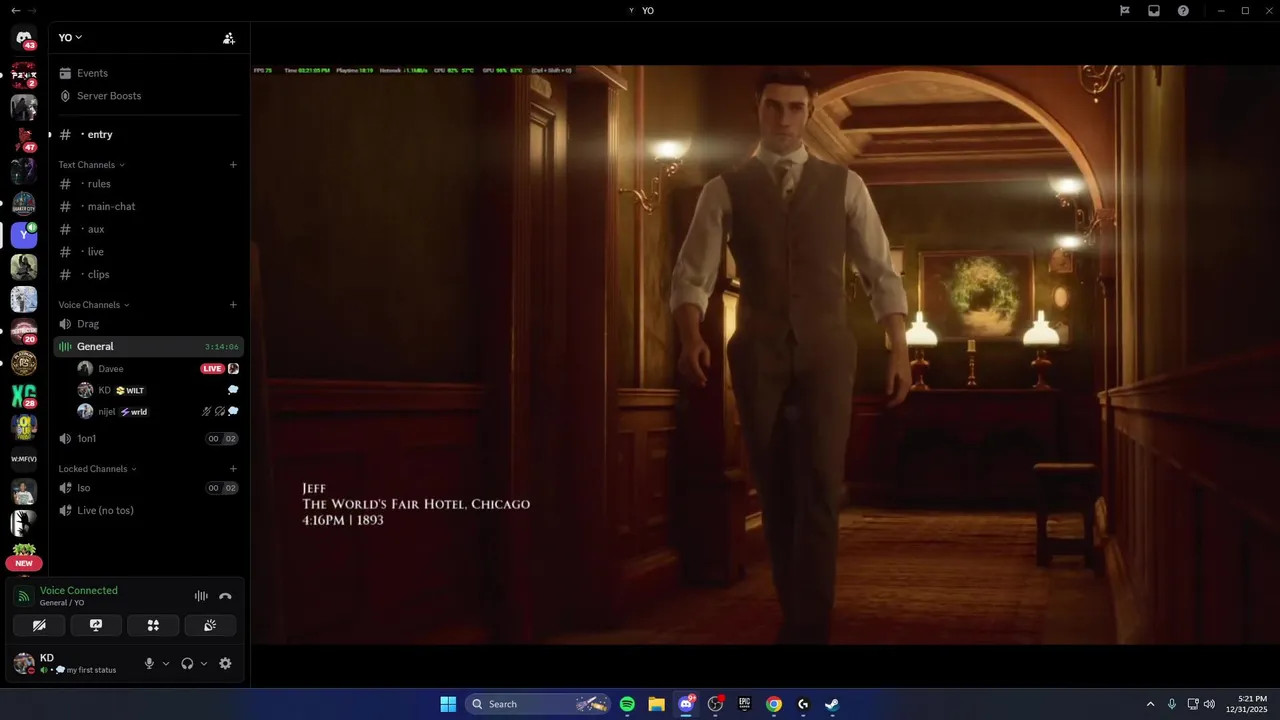Open Steam from the taskbar
Image resolution: width=1280 pixels, height=720 pixels.
[832, 704]
